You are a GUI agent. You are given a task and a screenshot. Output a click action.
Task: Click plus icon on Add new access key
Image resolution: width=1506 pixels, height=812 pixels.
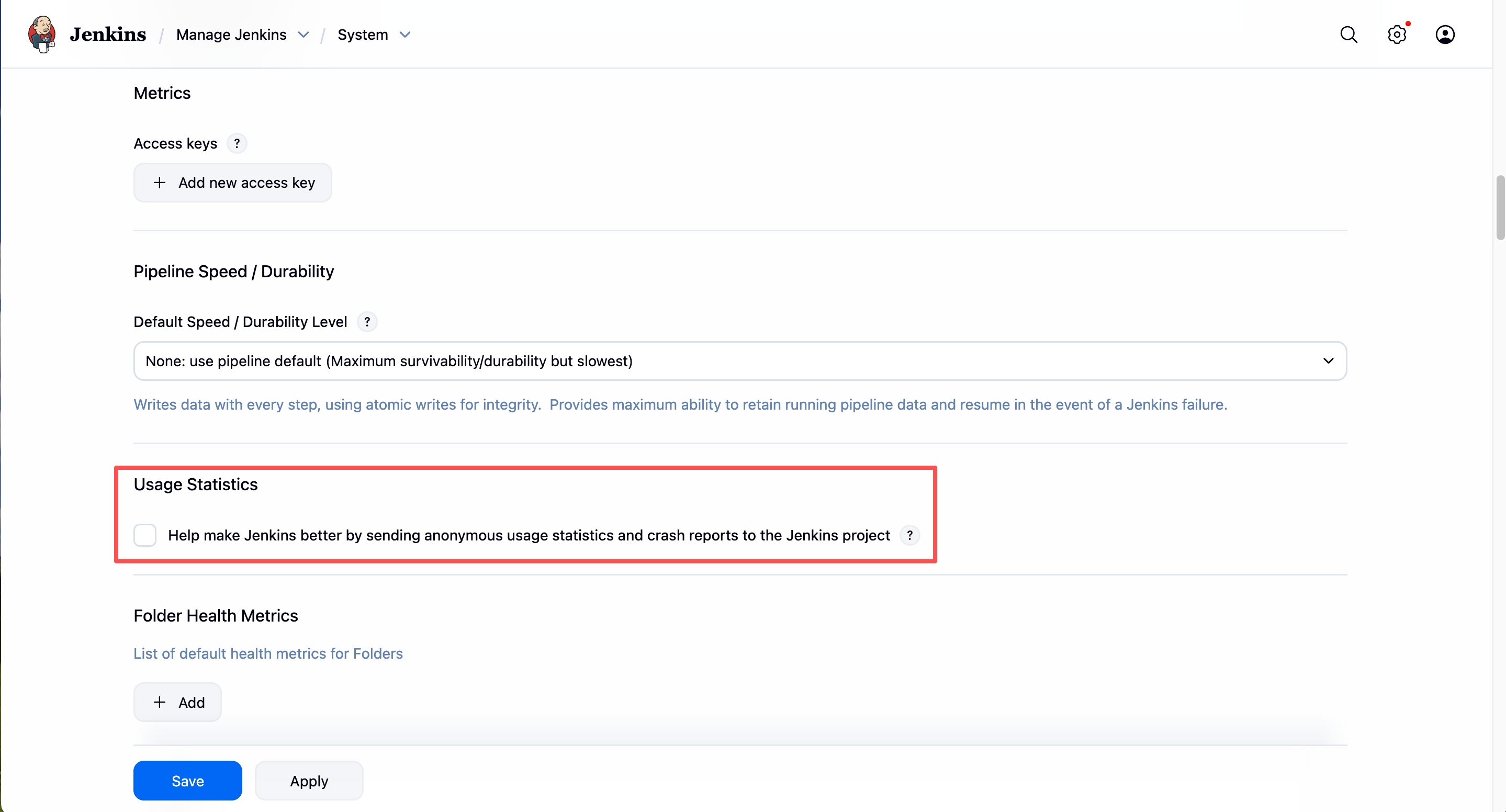point(159,183)
